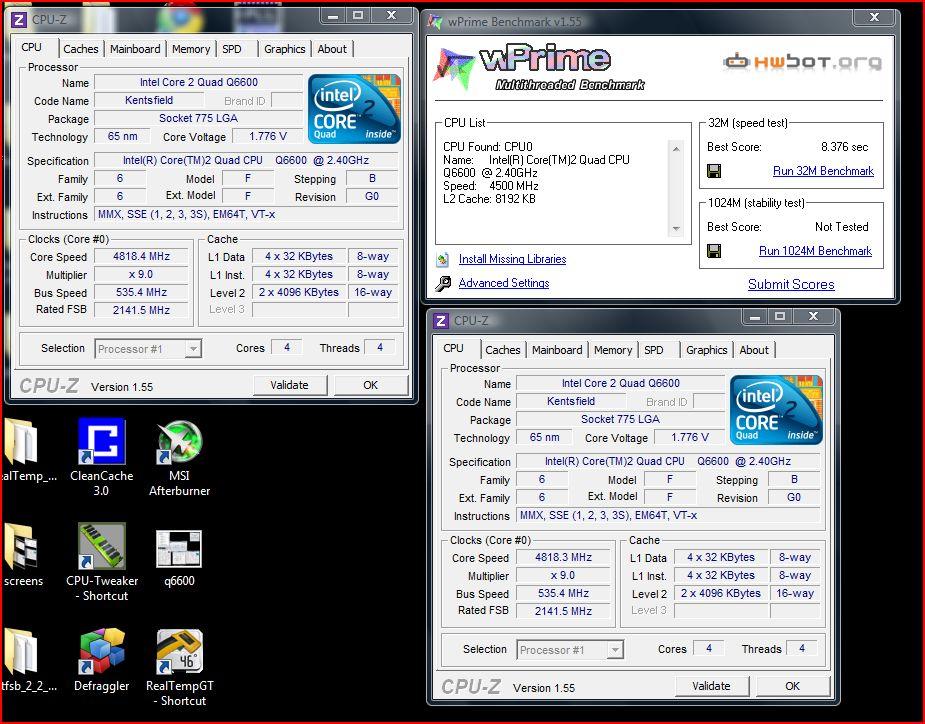Open About tab in lower CPU-Z
The width and height of the screenshot is (925, 724).
754,350
